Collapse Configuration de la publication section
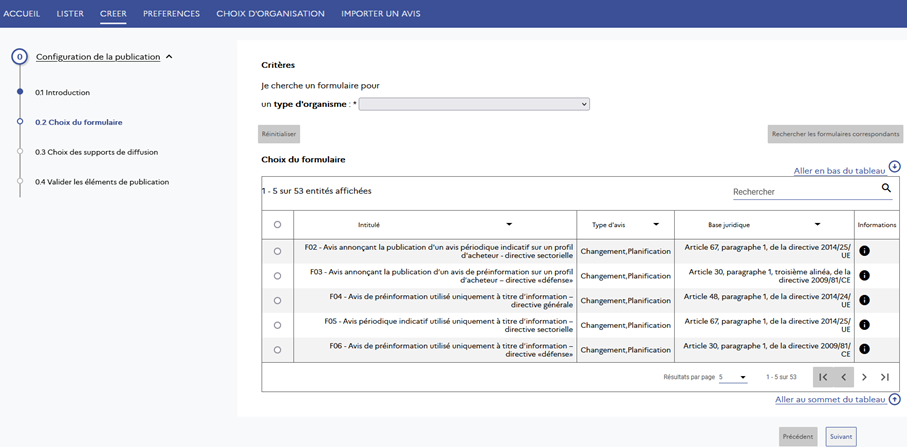Image resolution: width=907 pixels, height=447 pixels. pyautogui.click(x=169, y=57)
